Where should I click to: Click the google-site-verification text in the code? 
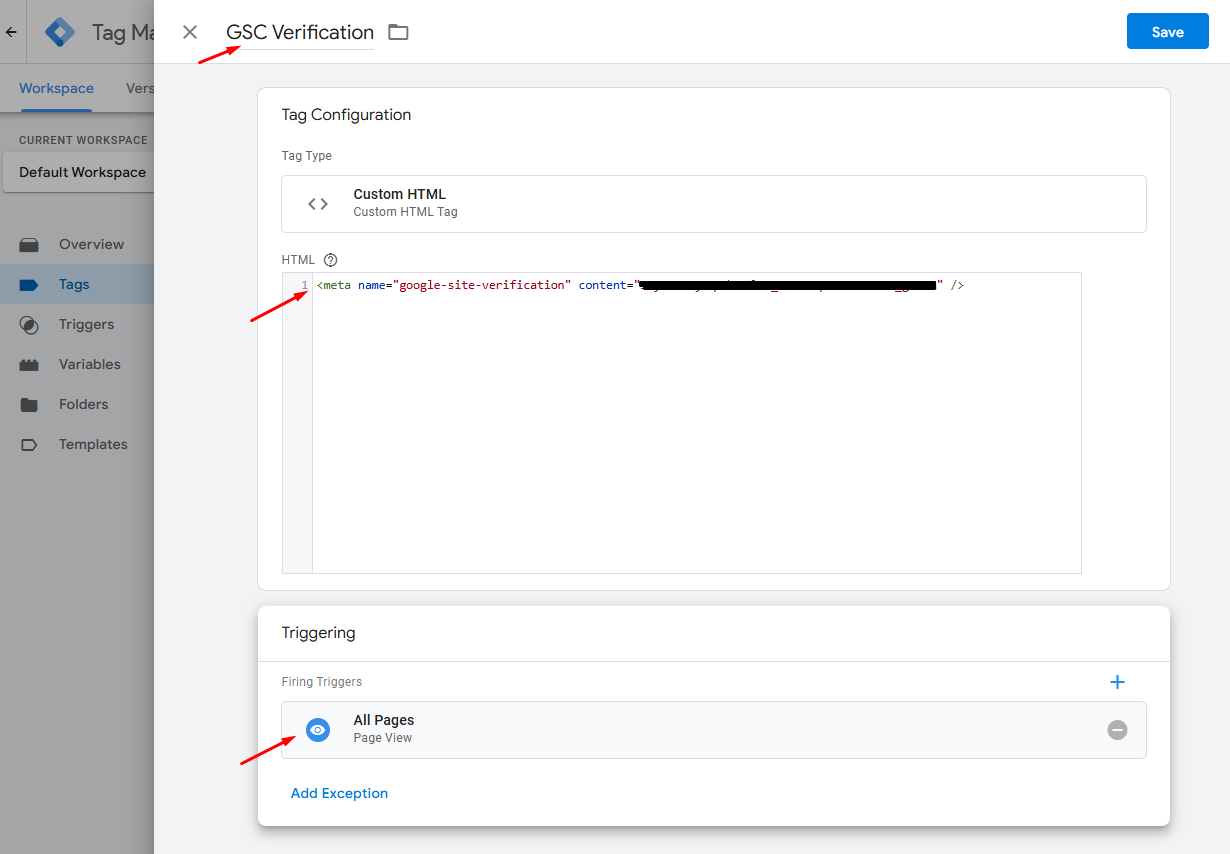[x=482, y=285]
